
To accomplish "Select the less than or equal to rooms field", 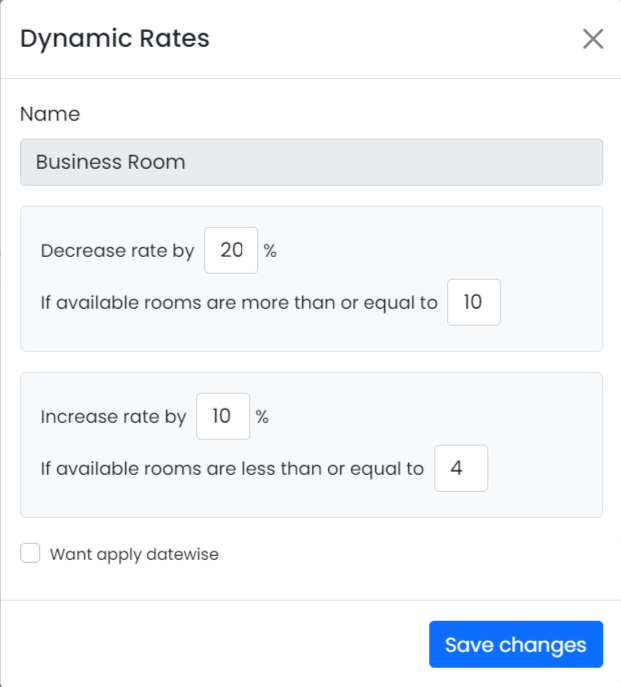I will pyautogui.click(x=461, y=468).
